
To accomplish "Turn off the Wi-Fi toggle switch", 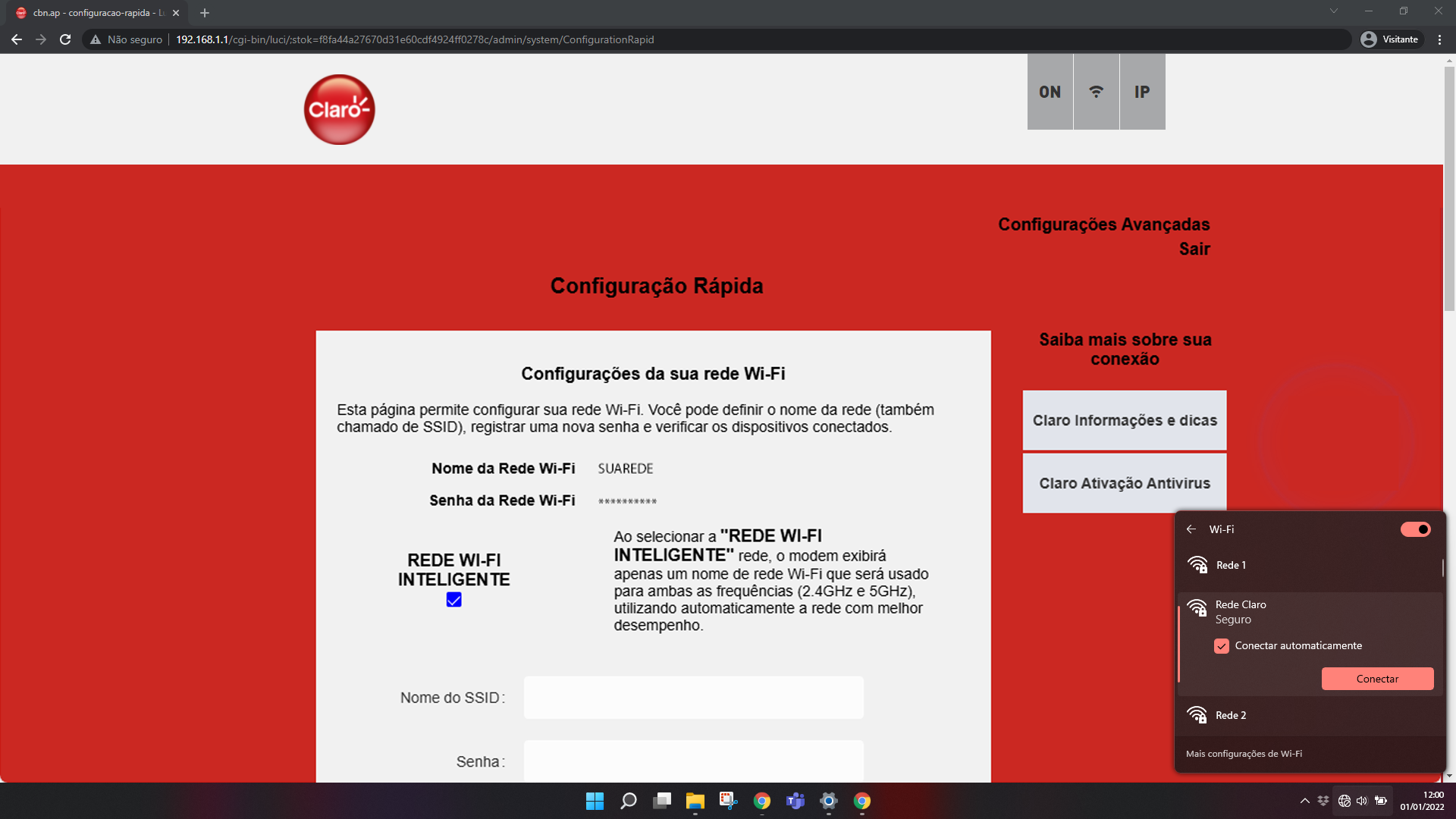I will tap(1415, 529).
